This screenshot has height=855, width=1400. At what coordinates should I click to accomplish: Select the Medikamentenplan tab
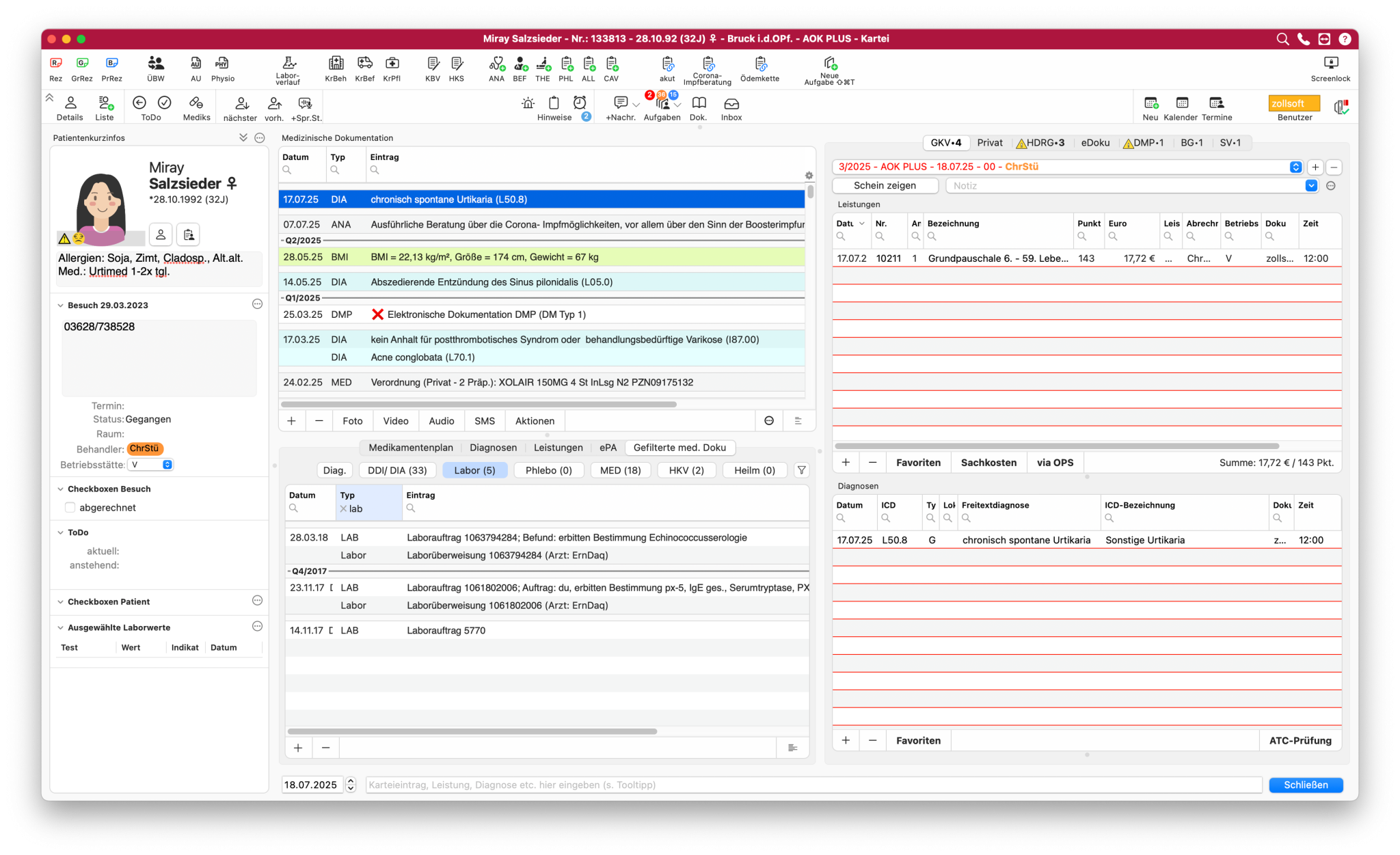point(410,448)
